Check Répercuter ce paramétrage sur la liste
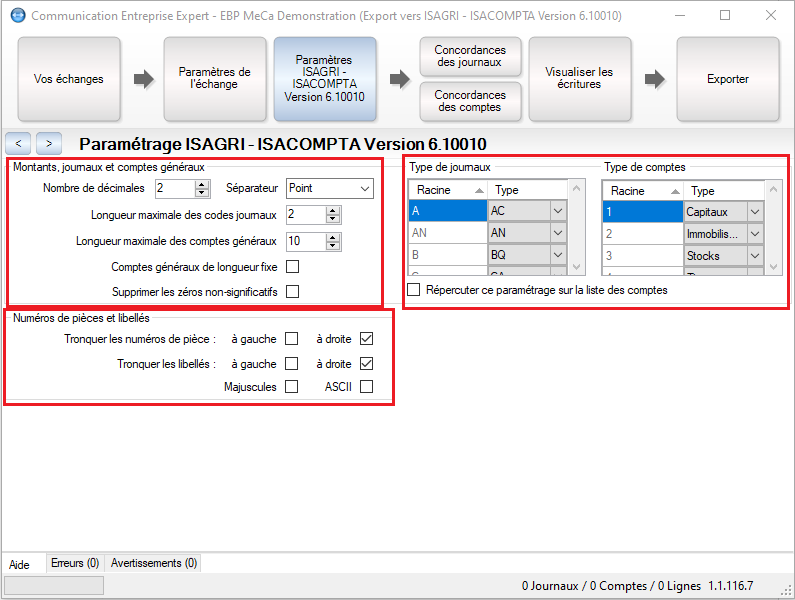Image resolution: width=795 pixels, height=600 pixels. coord(414,290)
